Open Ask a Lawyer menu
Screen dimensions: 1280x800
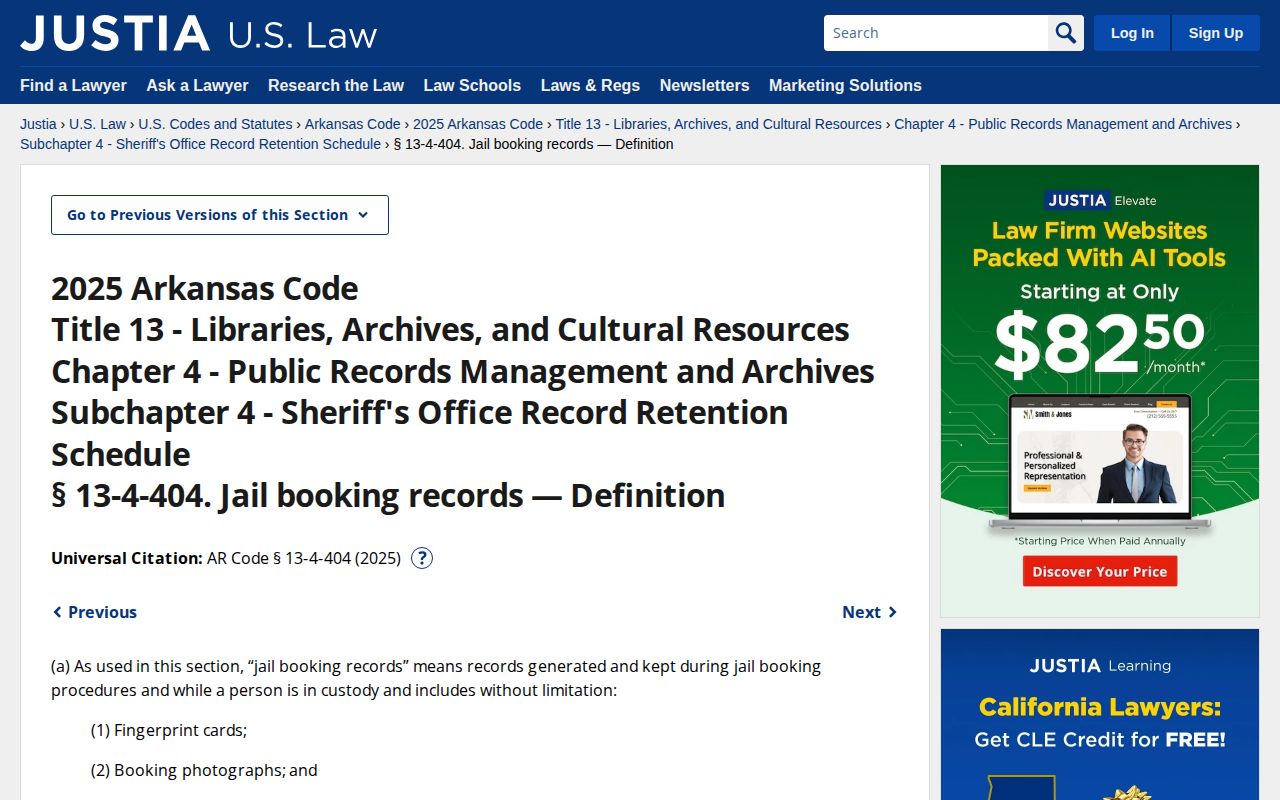pos(197,85)
